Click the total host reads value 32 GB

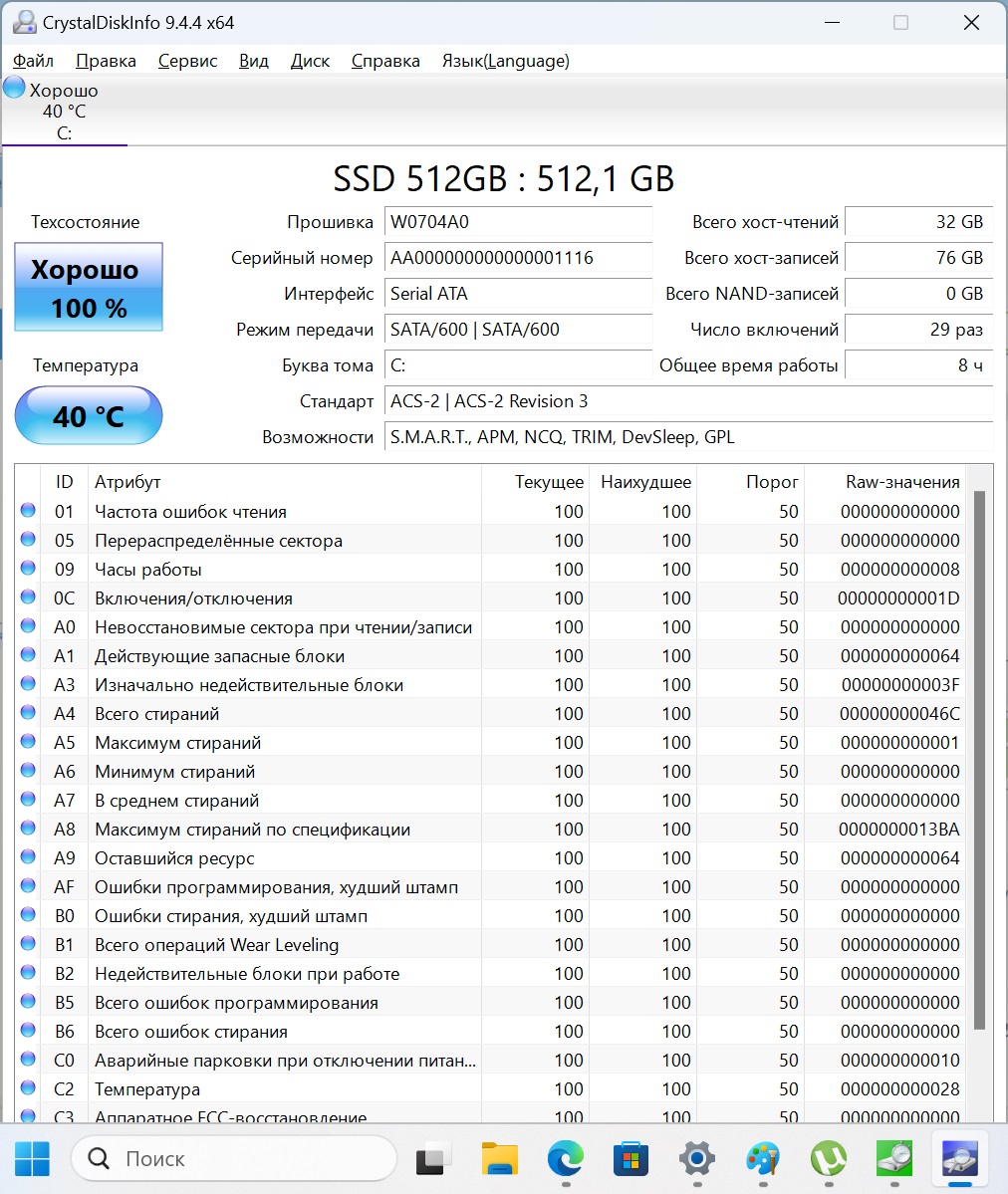pos(919,222)
